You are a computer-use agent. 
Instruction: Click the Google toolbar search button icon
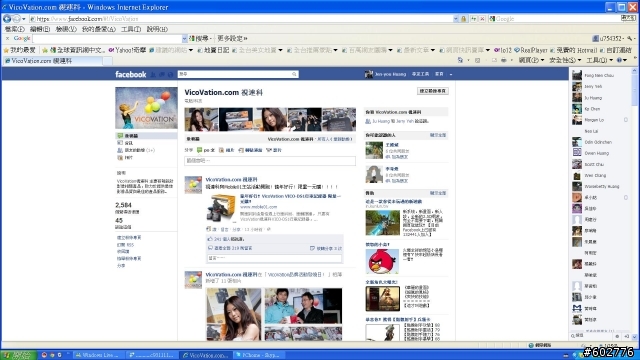[192, 38]
